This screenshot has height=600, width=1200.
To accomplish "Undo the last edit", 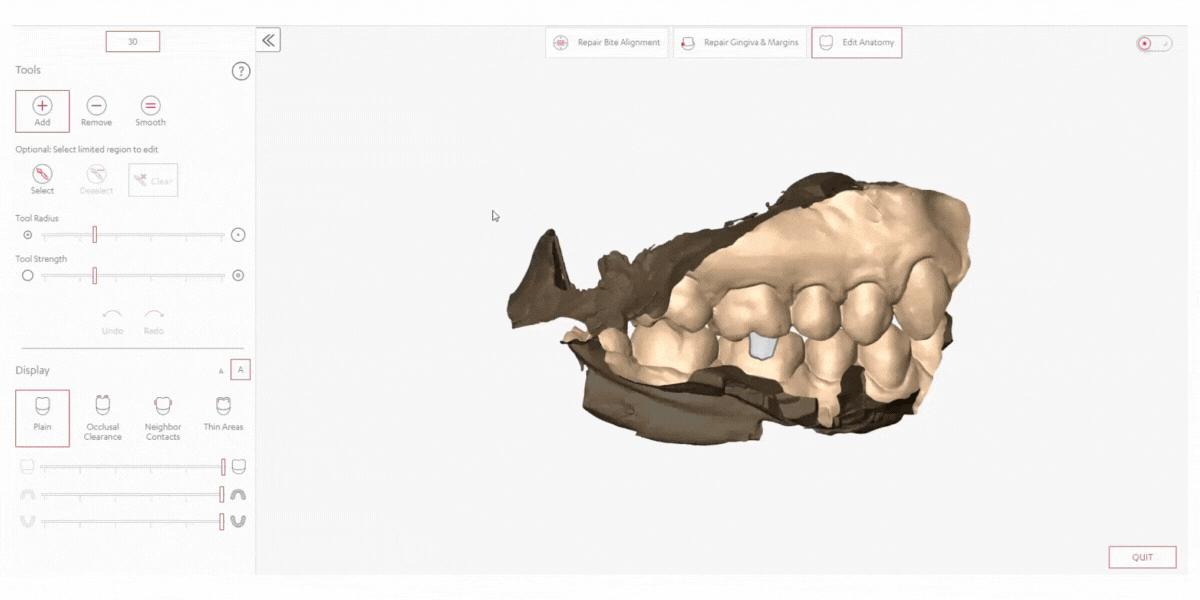I will pos(112,321).
